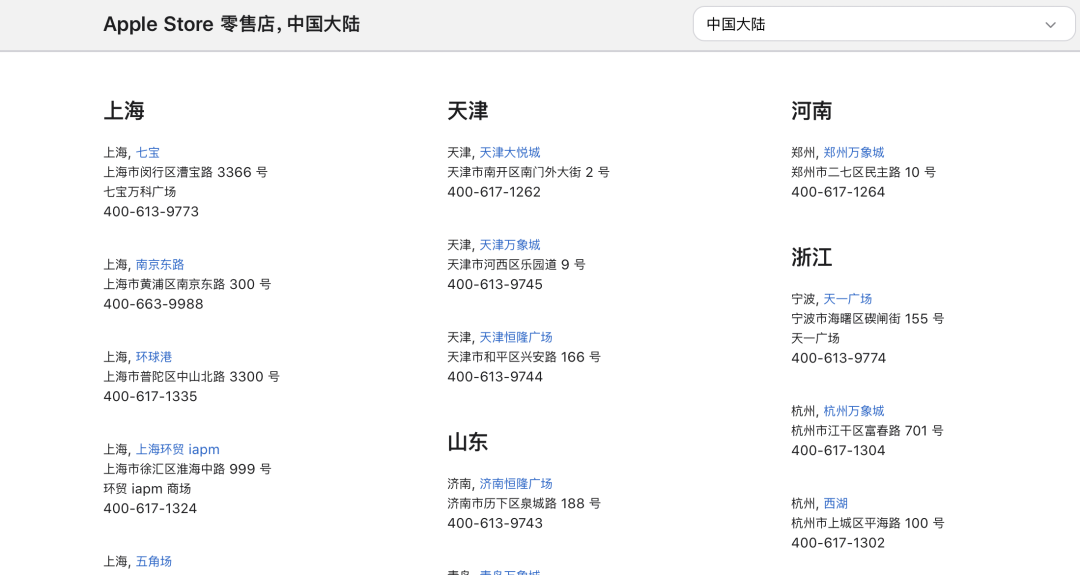Click phone number 400-663-9988
Viewport: 1080px width, 575px height.
[153, 304]
